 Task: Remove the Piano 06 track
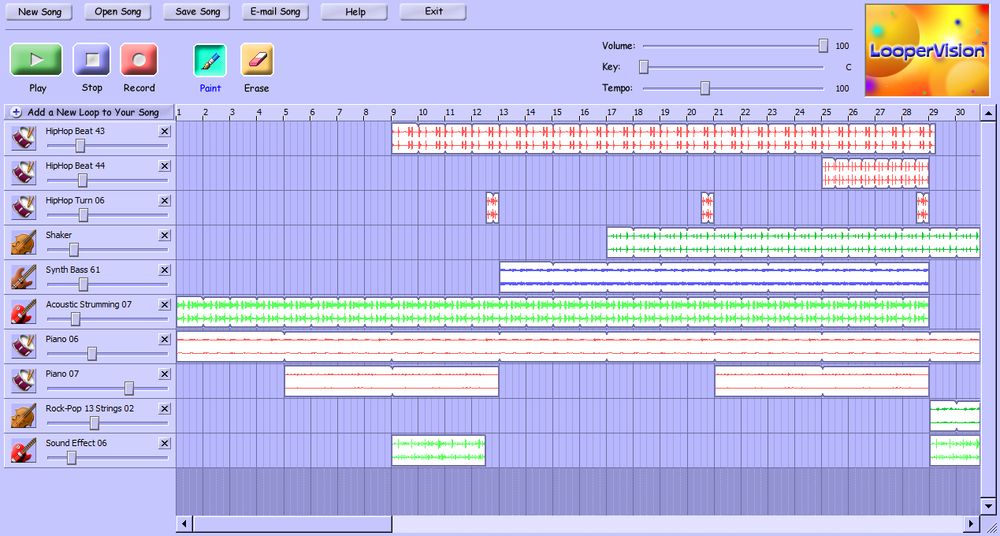tap(165, 339)
